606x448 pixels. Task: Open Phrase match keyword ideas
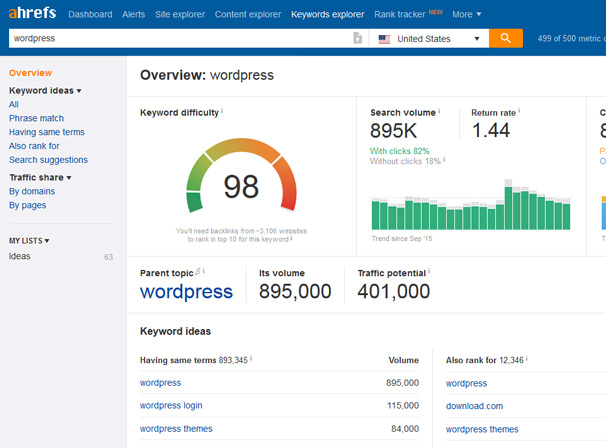click(x=36, y=118)
